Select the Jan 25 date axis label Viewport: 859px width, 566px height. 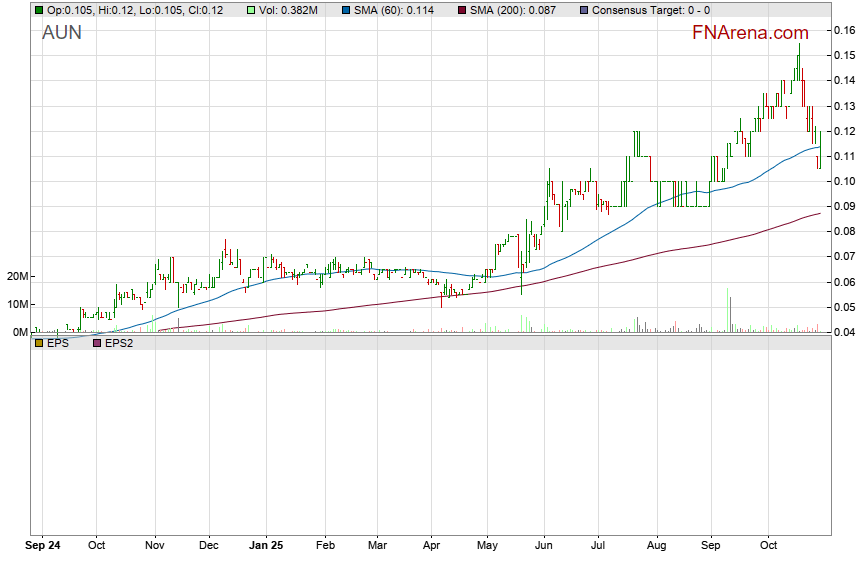(x=265, y=547)
